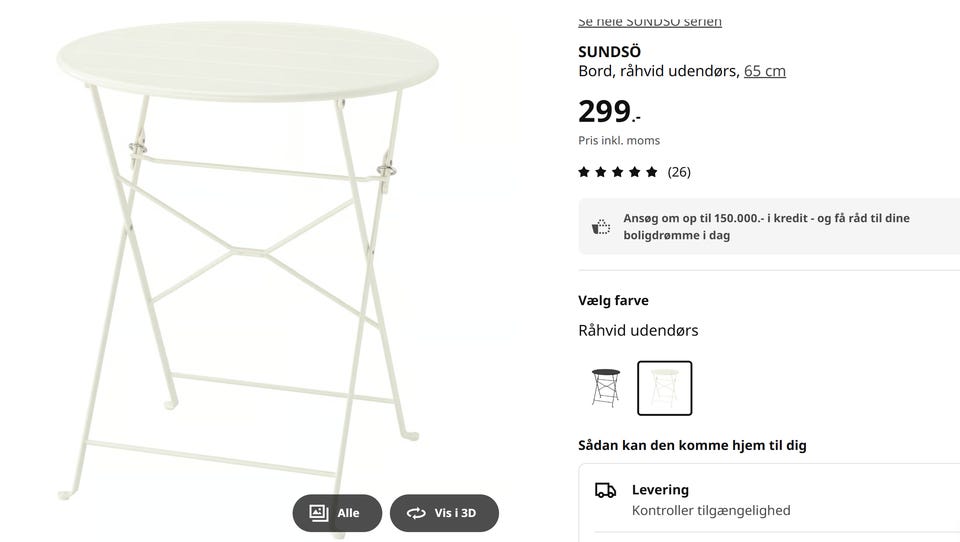The width and height of the screenshot is (960, 542).
Task: Click the Pris inkl. moms text
Action: pos(619,141)
